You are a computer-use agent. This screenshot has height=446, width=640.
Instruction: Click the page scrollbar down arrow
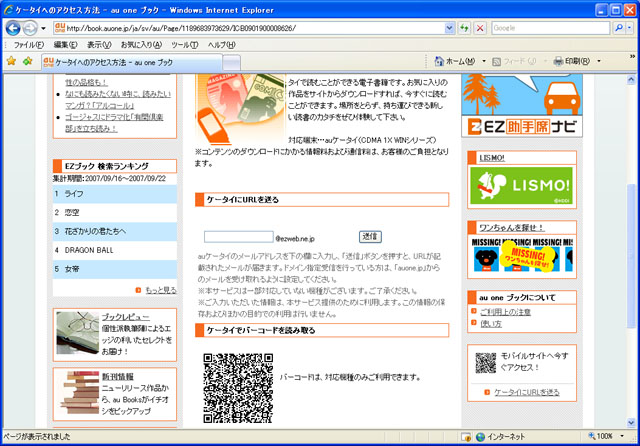point(631,423)
